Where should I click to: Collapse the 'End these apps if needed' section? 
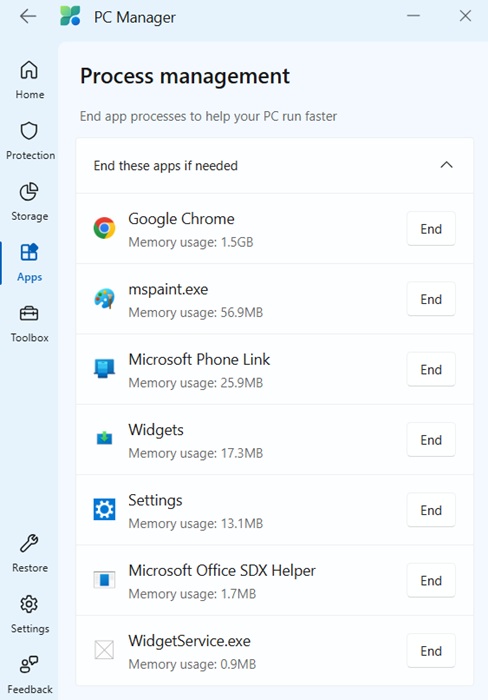(x=446, y=165)
